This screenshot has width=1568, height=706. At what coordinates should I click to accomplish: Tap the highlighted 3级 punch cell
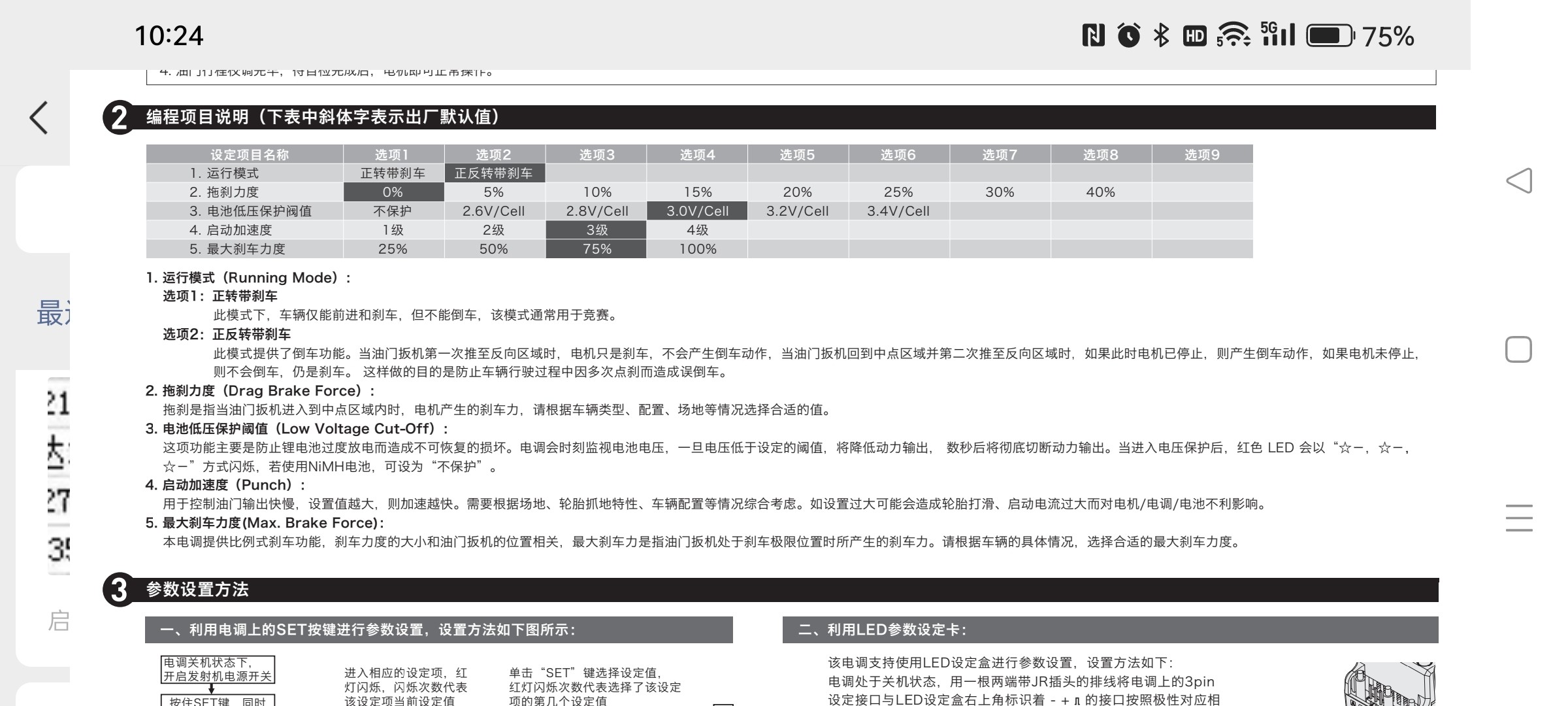coord(596,230)
